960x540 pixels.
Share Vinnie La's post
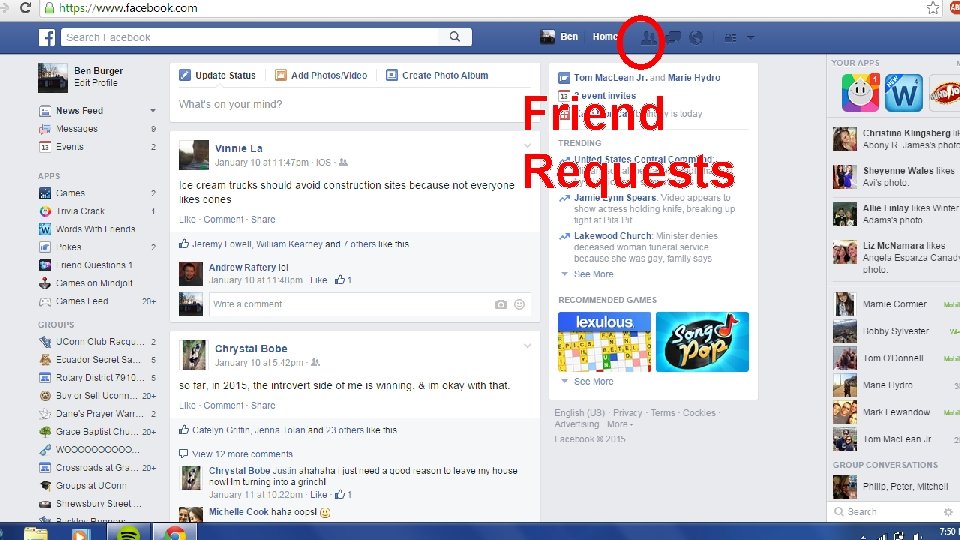click(263, 219)
